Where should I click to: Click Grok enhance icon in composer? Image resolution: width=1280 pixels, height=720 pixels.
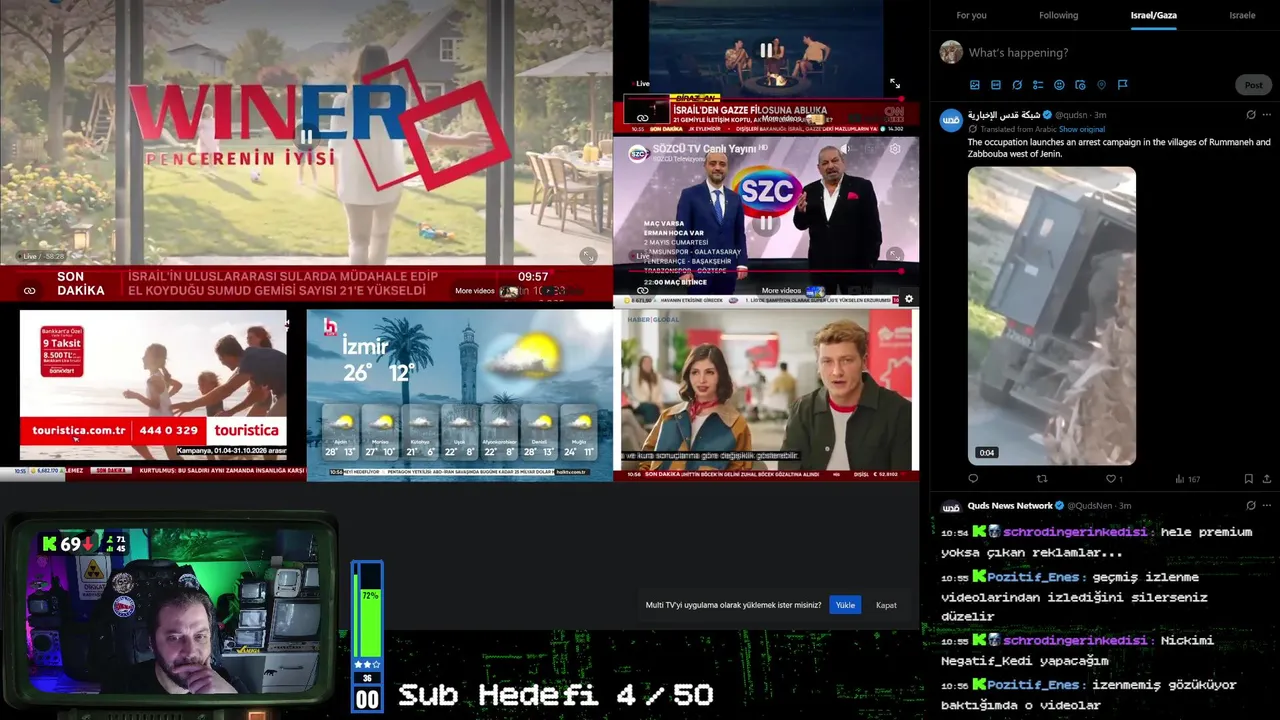coord(1017,85)
